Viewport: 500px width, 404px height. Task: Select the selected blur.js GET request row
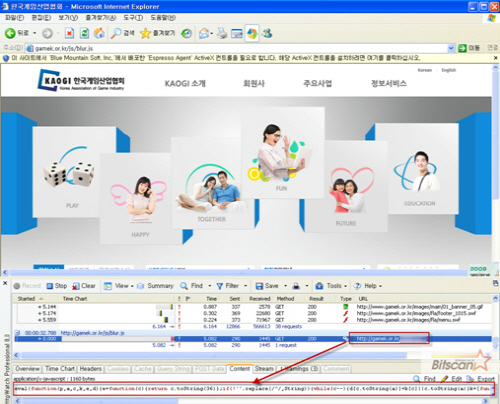pyautogui.click(x=253, y=339)
